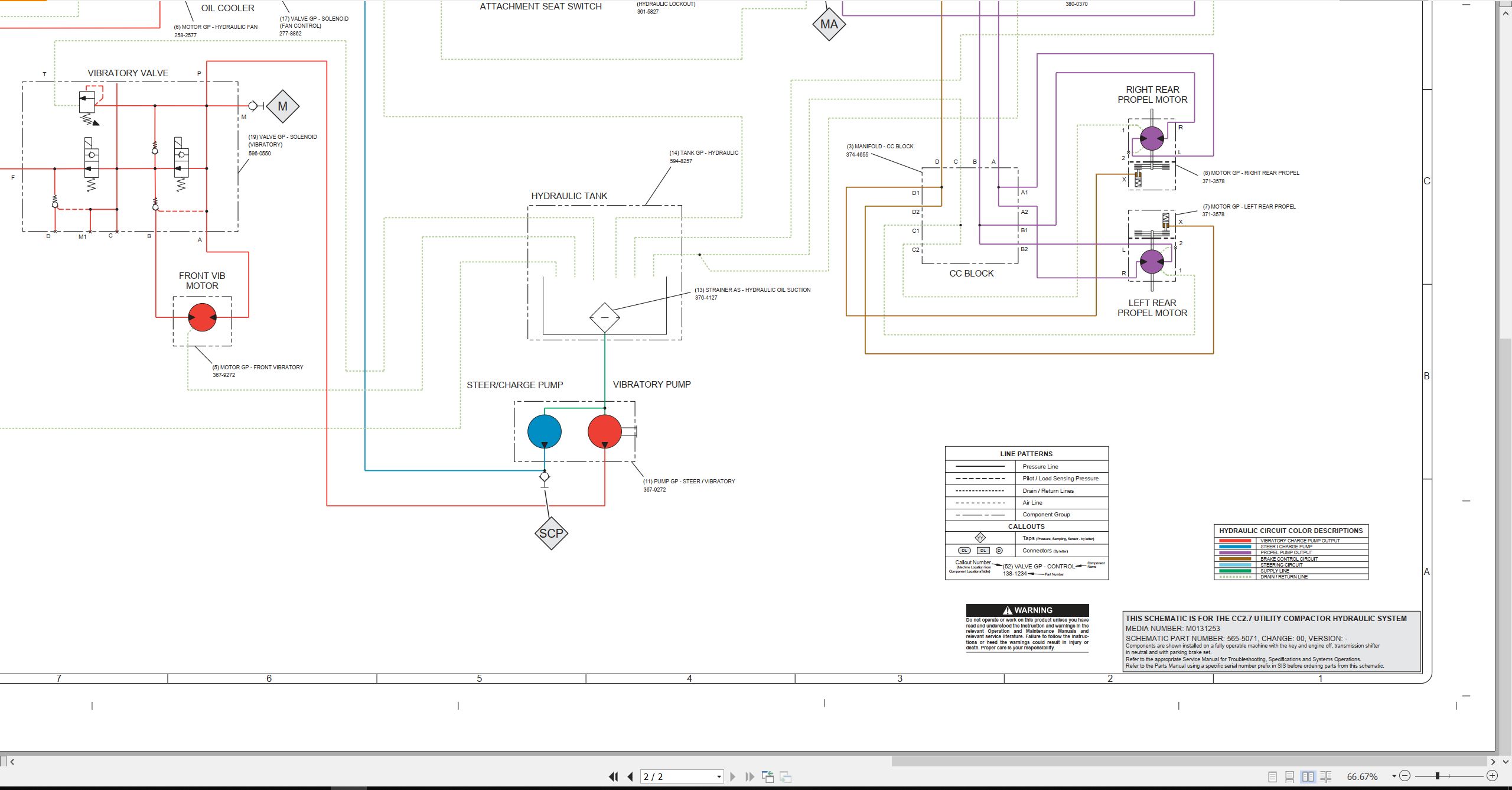Switch to single page view
The height and width of the screenshot is (790, 1512).
[1272, 776]
